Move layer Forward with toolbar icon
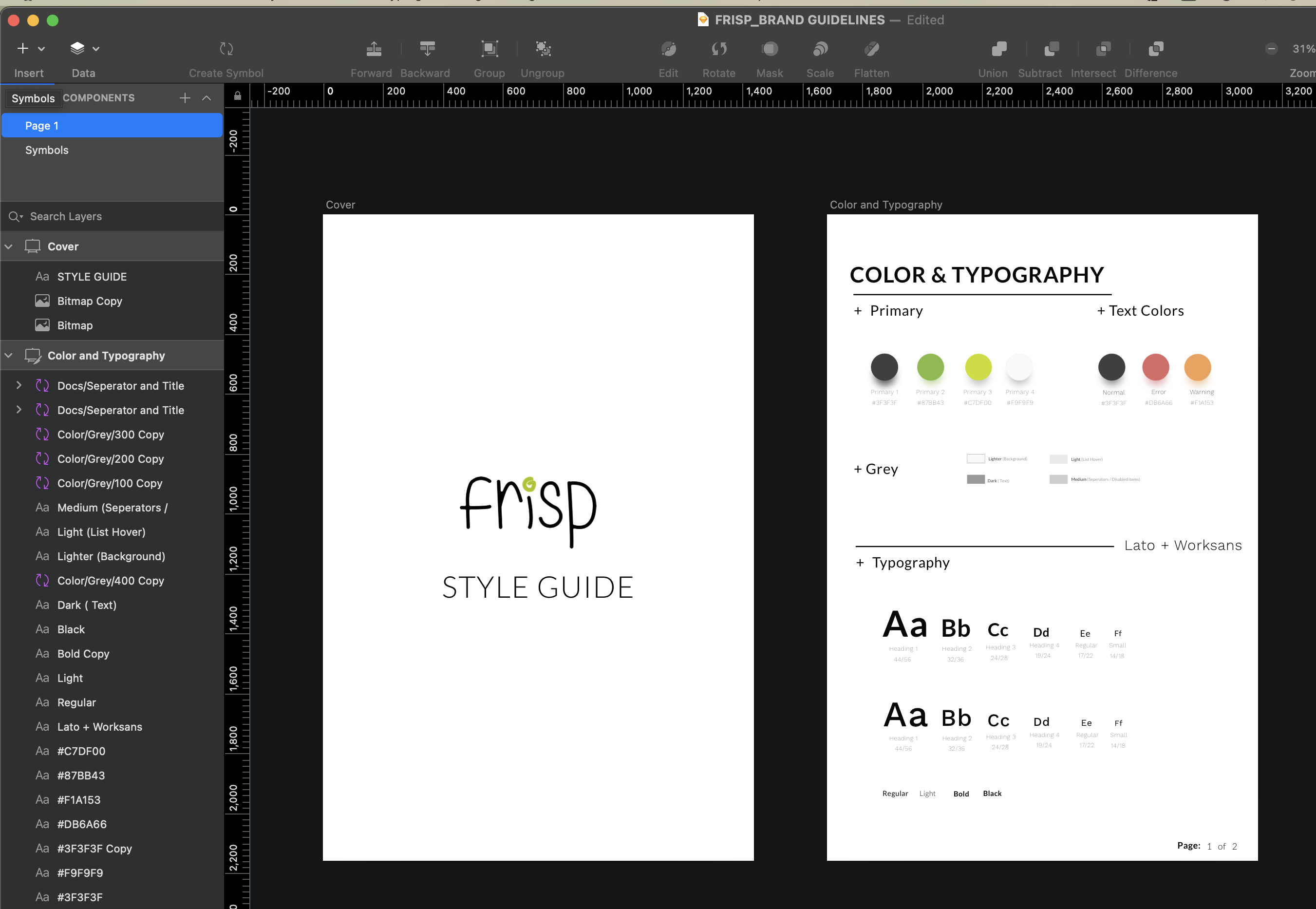The width and height of the screenshot is (1316, 909). (374, 49)
